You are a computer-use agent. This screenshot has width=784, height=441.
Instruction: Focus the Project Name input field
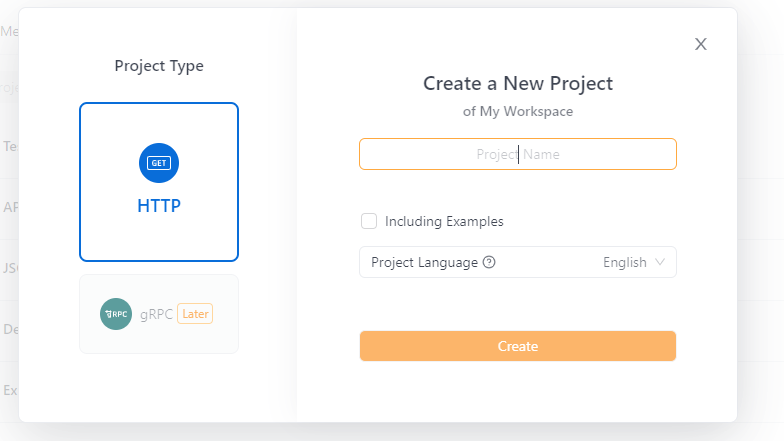(518, 154)
